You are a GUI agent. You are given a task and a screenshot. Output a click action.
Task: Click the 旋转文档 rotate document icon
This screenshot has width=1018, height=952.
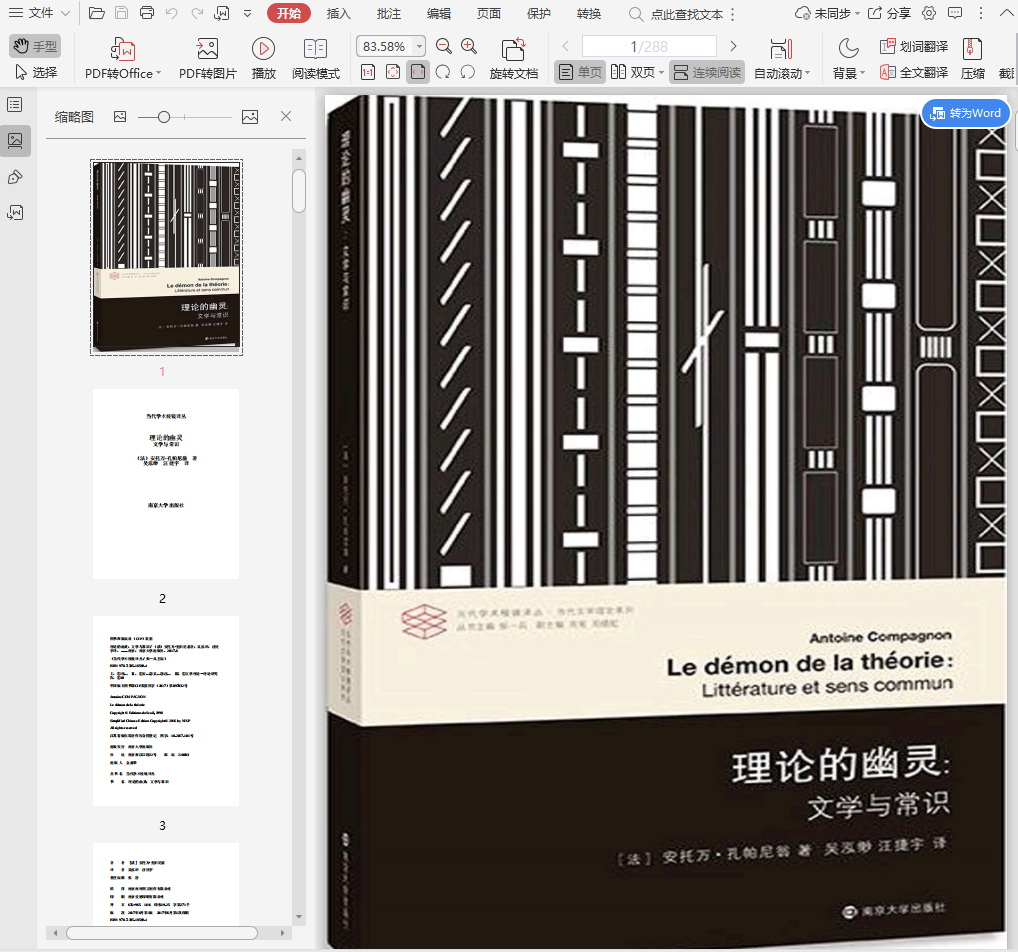pos(513,49)
